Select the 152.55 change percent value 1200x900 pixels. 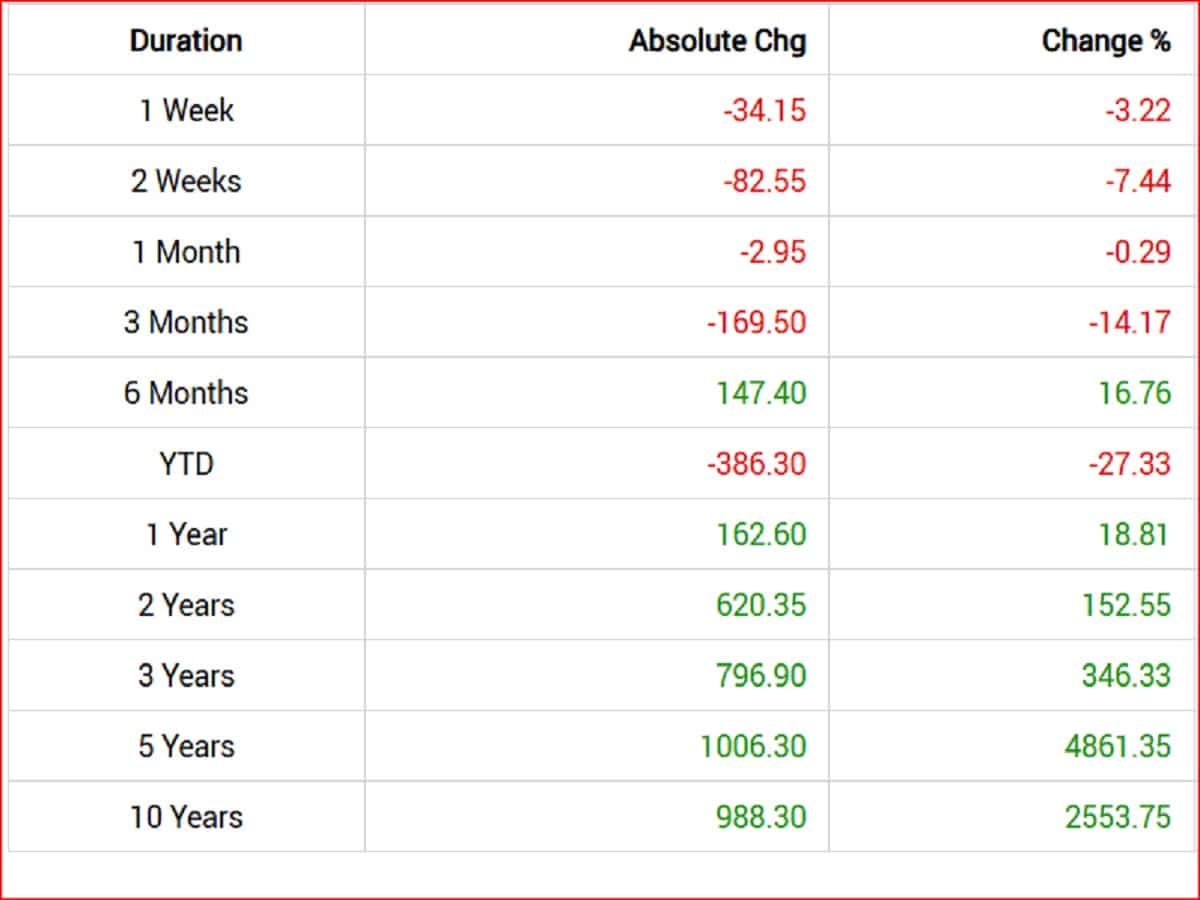coord(1126,605)
